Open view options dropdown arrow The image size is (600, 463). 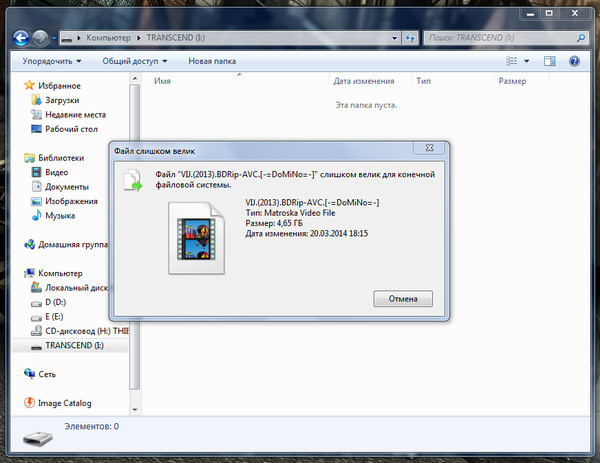[527, 61]
